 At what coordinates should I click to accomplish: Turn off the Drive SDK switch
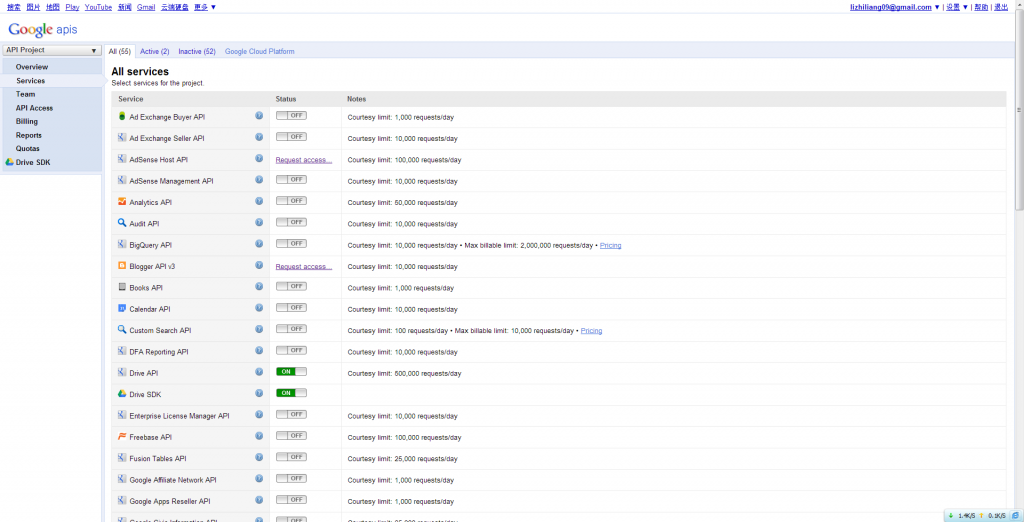pos(291,393)
